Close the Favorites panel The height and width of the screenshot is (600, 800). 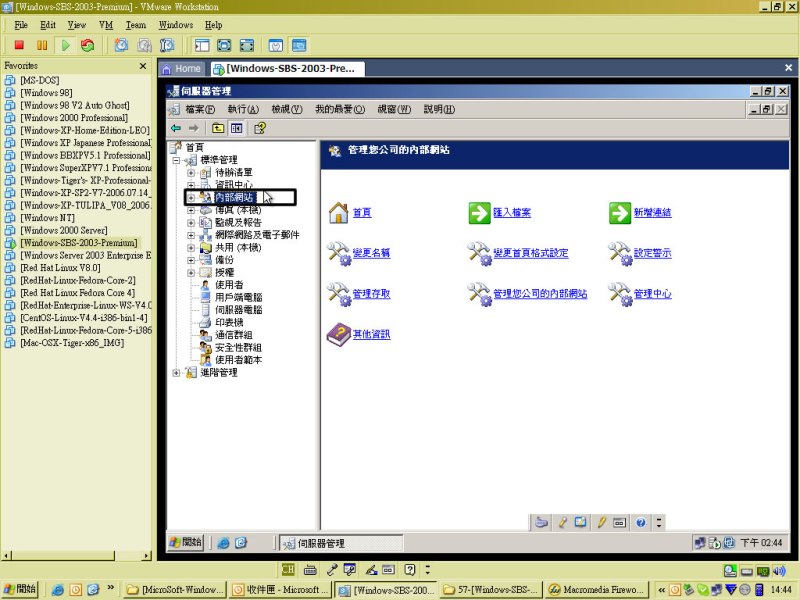point(143,66)
